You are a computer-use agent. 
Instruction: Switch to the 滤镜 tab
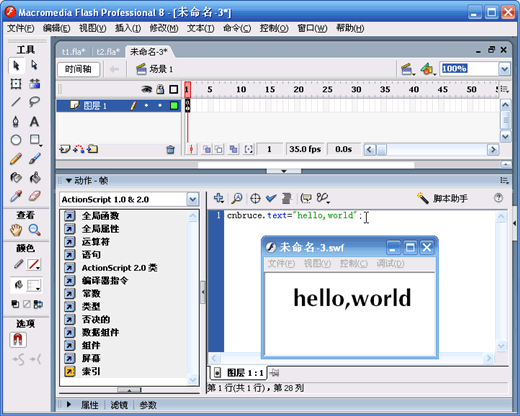(x=119, y=405)
